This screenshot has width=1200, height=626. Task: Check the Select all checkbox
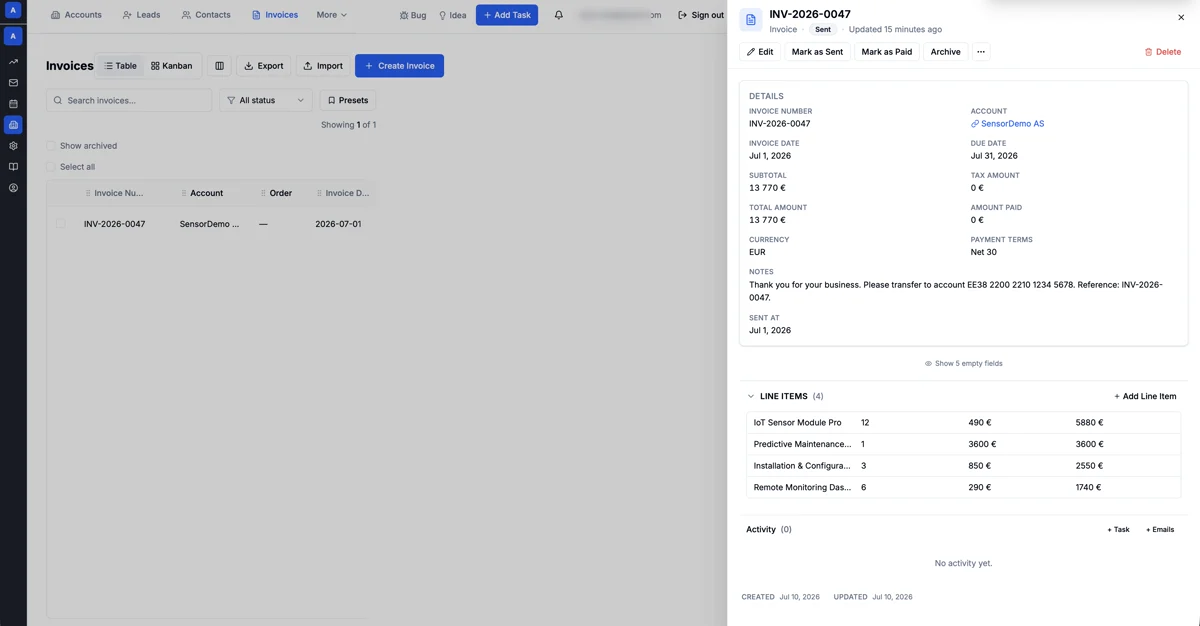(51, 167)
